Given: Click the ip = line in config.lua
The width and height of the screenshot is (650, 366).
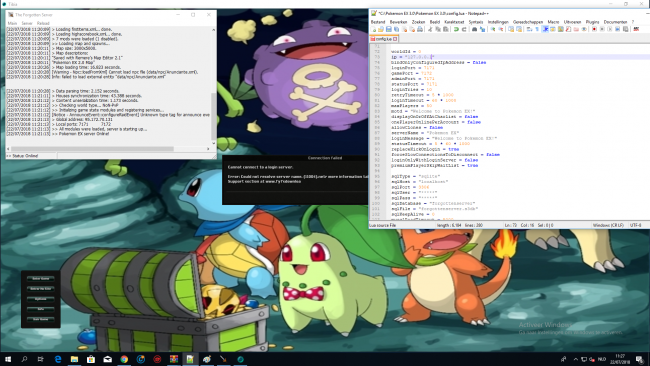Looking at the screenshot, I should [520, 57].
